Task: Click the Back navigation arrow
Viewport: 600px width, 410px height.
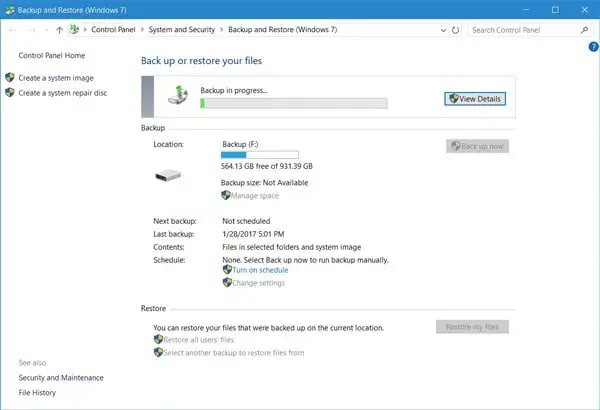Action: (x=11, y=30)
